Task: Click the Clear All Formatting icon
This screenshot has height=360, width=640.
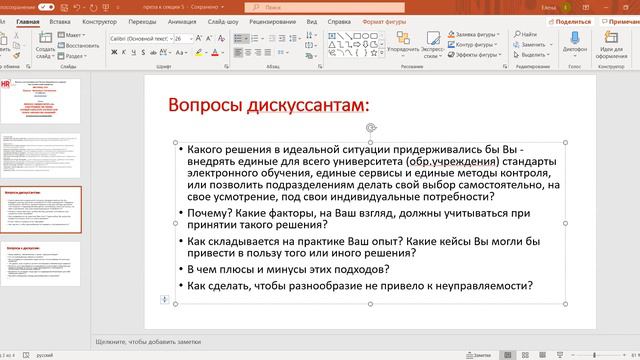Action: pos(221,38)
